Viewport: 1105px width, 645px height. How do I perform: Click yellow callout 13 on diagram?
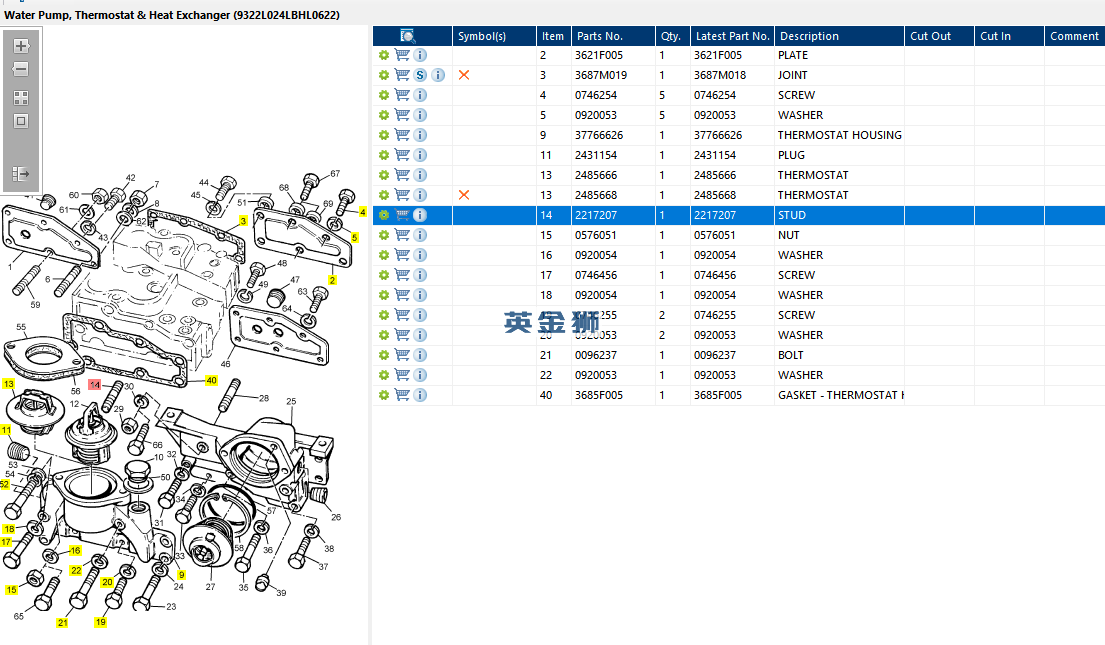9,384
